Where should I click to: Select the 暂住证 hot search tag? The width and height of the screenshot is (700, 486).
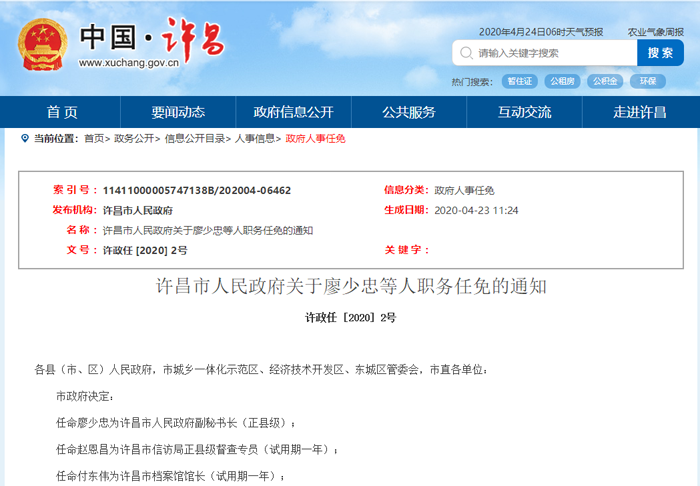[520, 81]
